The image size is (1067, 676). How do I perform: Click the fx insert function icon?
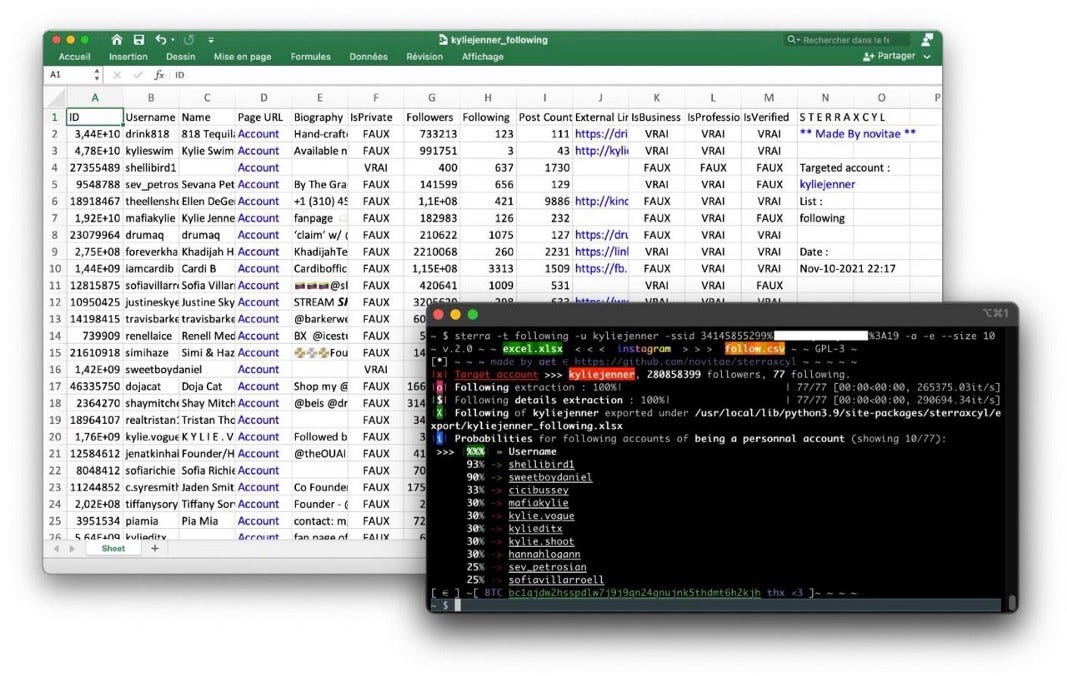pyautogui.click(x=159, y=75)
